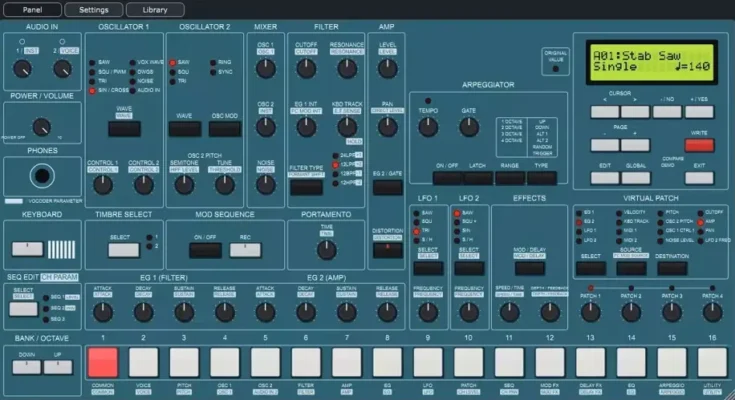
Task: Toggle the Arpeggiator LATCH button
Action: (478, 178)
